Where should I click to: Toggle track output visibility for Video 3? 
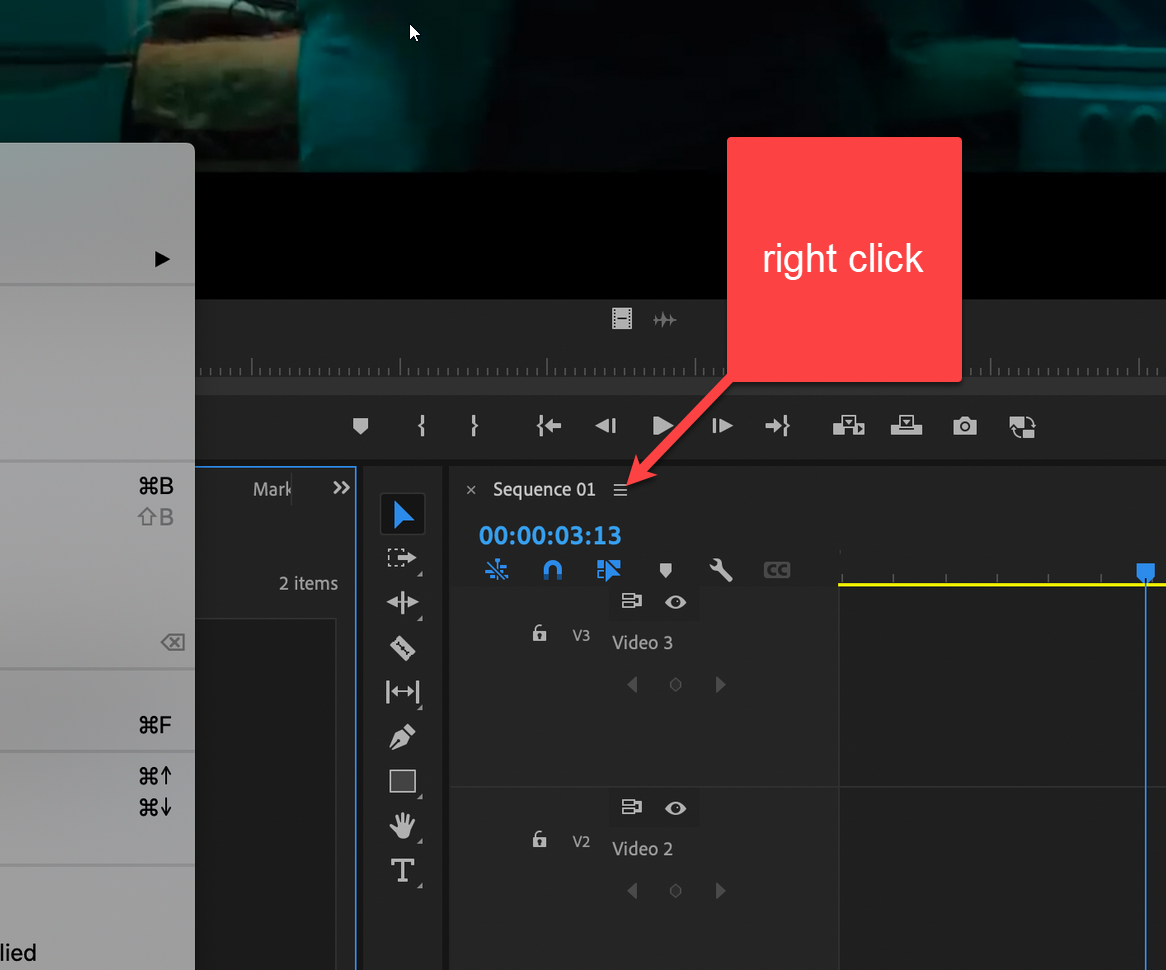675,601
